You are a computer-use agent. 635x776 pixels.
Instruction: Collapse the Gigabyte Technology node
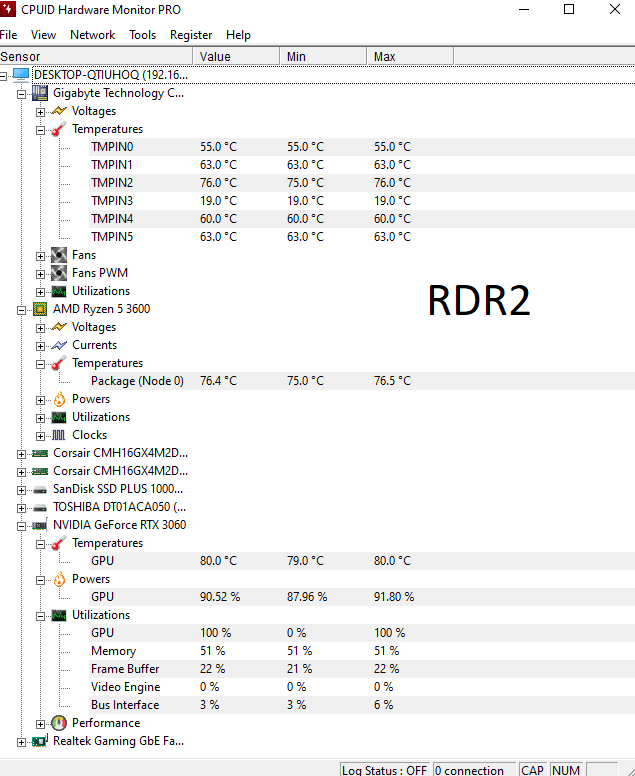21,94
